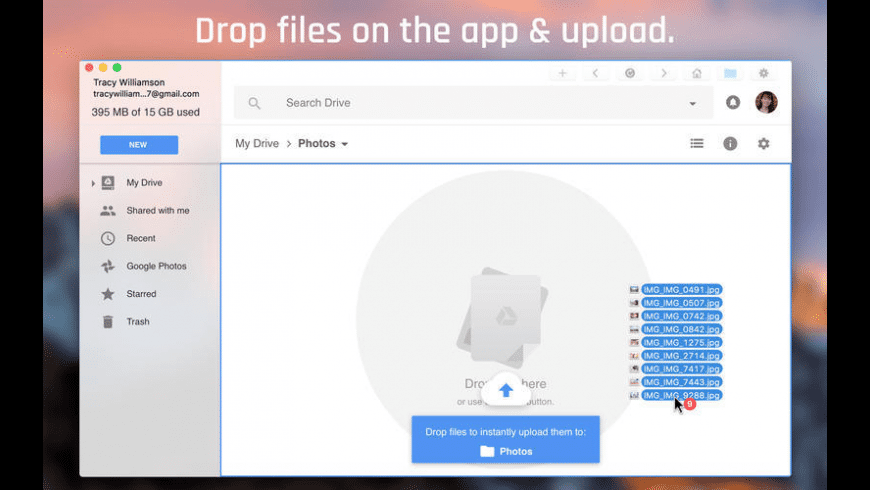Open the top toolbar gear settings

click(x=763, y=73)
